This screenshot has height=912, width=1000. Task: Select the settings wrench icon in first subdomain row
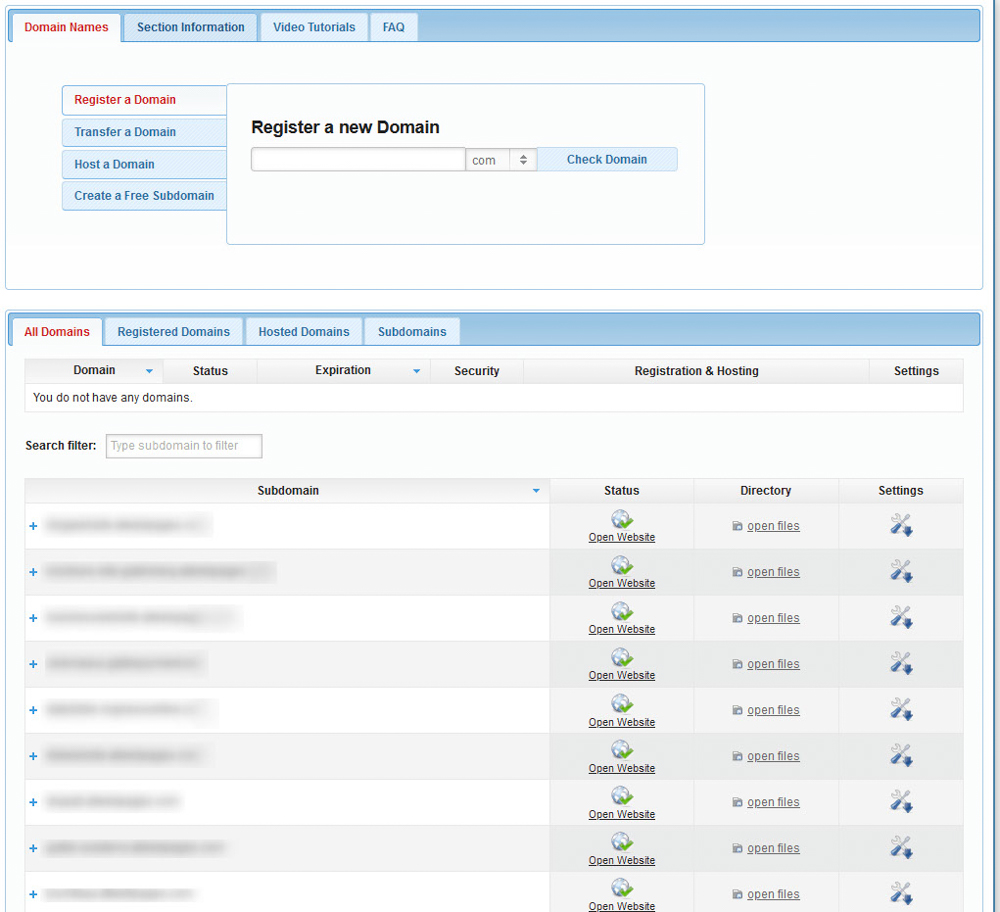tap(900, 524)
